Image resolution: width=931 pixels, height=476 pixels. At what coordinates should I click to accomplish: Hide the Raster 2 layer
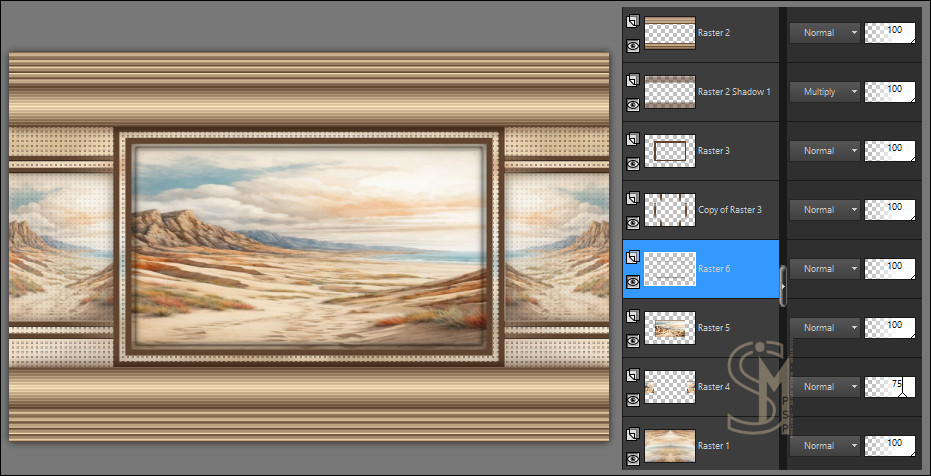point(631,45)
